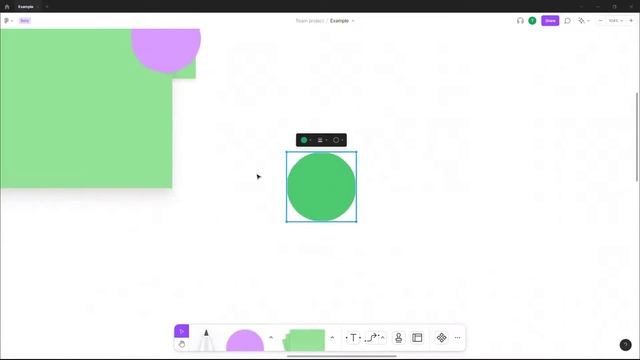Switch to the Example file tab
This screenshot has height=360, width=640.
(x=25, y=7)
